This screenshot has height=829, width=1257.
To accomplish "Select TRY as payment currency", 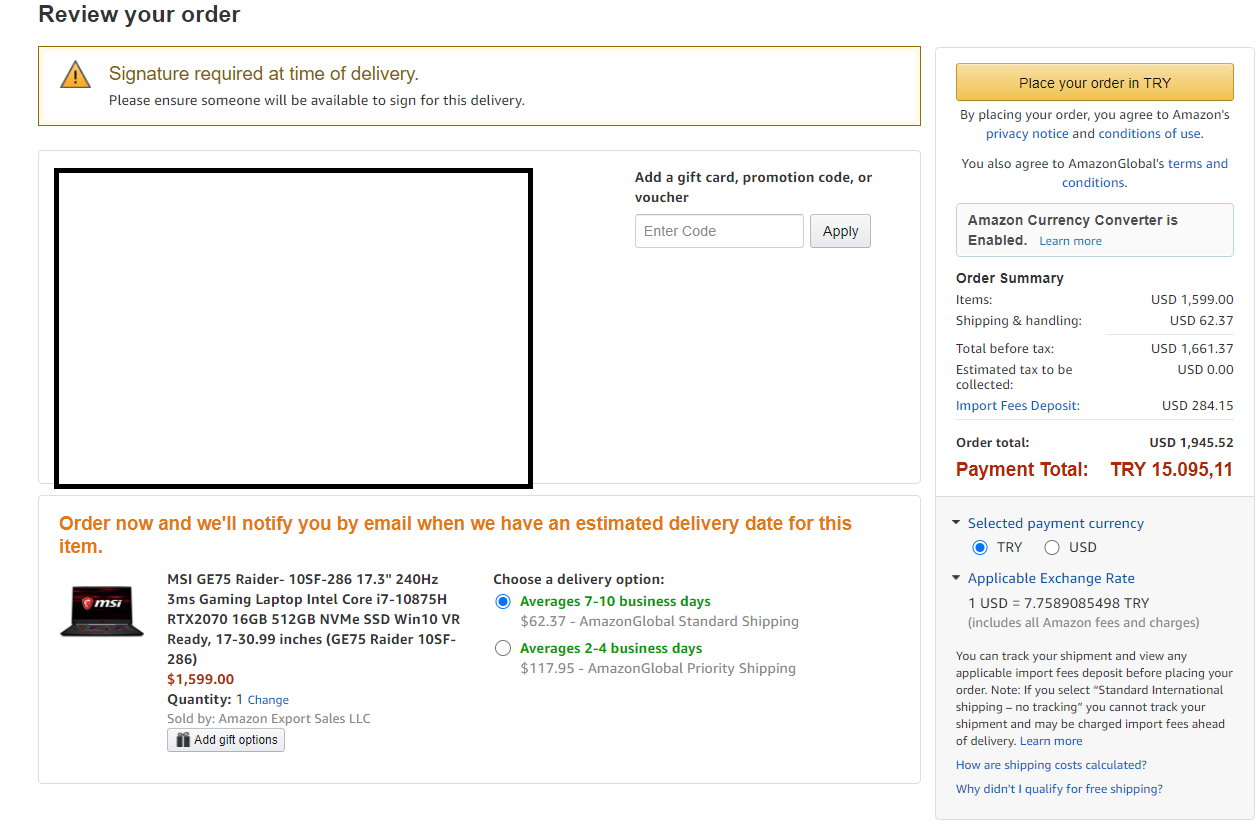I will coord(980,547).
